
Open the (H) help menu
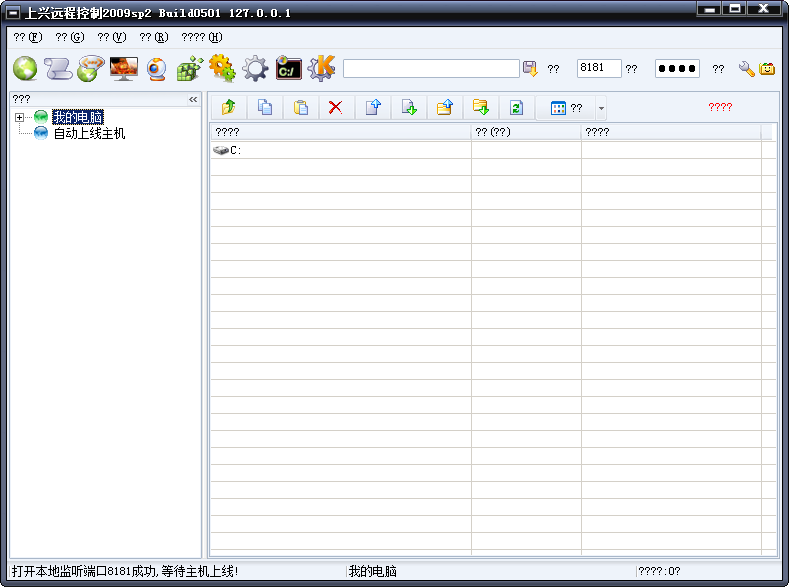(201, 37)
